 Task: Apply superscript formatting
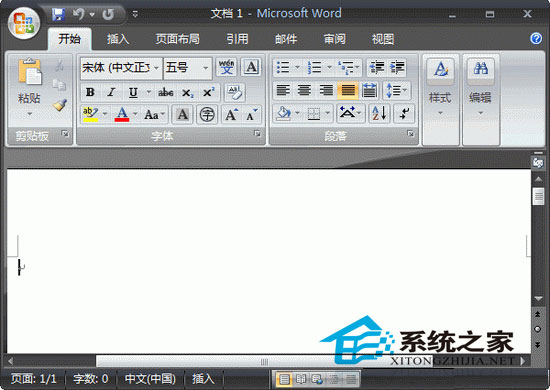tap(209, 93)
